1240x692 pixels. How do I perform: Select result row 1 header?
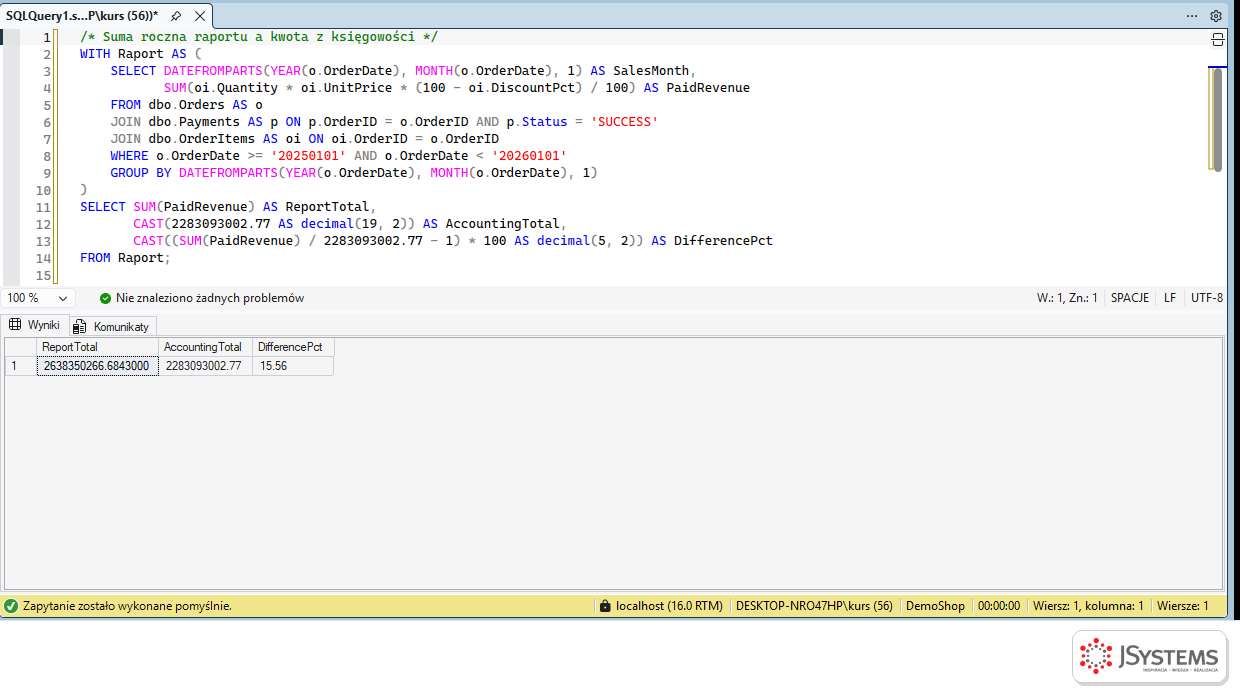click(20, 366)
